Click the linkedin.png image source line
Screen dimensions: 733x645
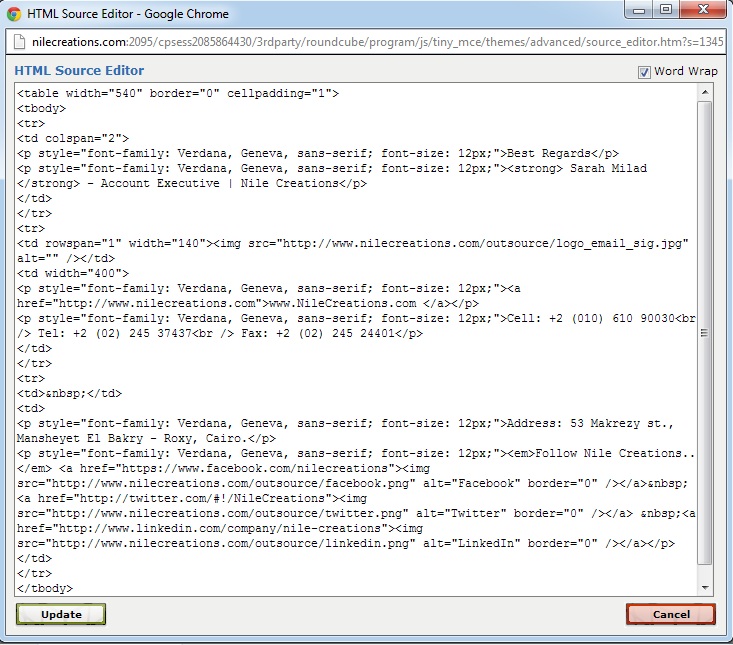pyautogui.click(x=346, y=544)
